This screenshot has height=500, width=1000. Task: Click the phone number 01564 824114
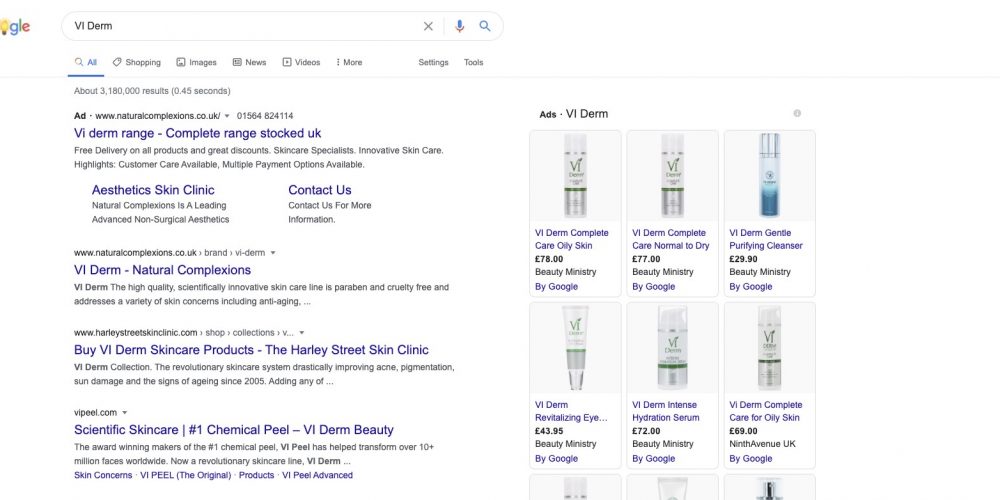(265, 116)
